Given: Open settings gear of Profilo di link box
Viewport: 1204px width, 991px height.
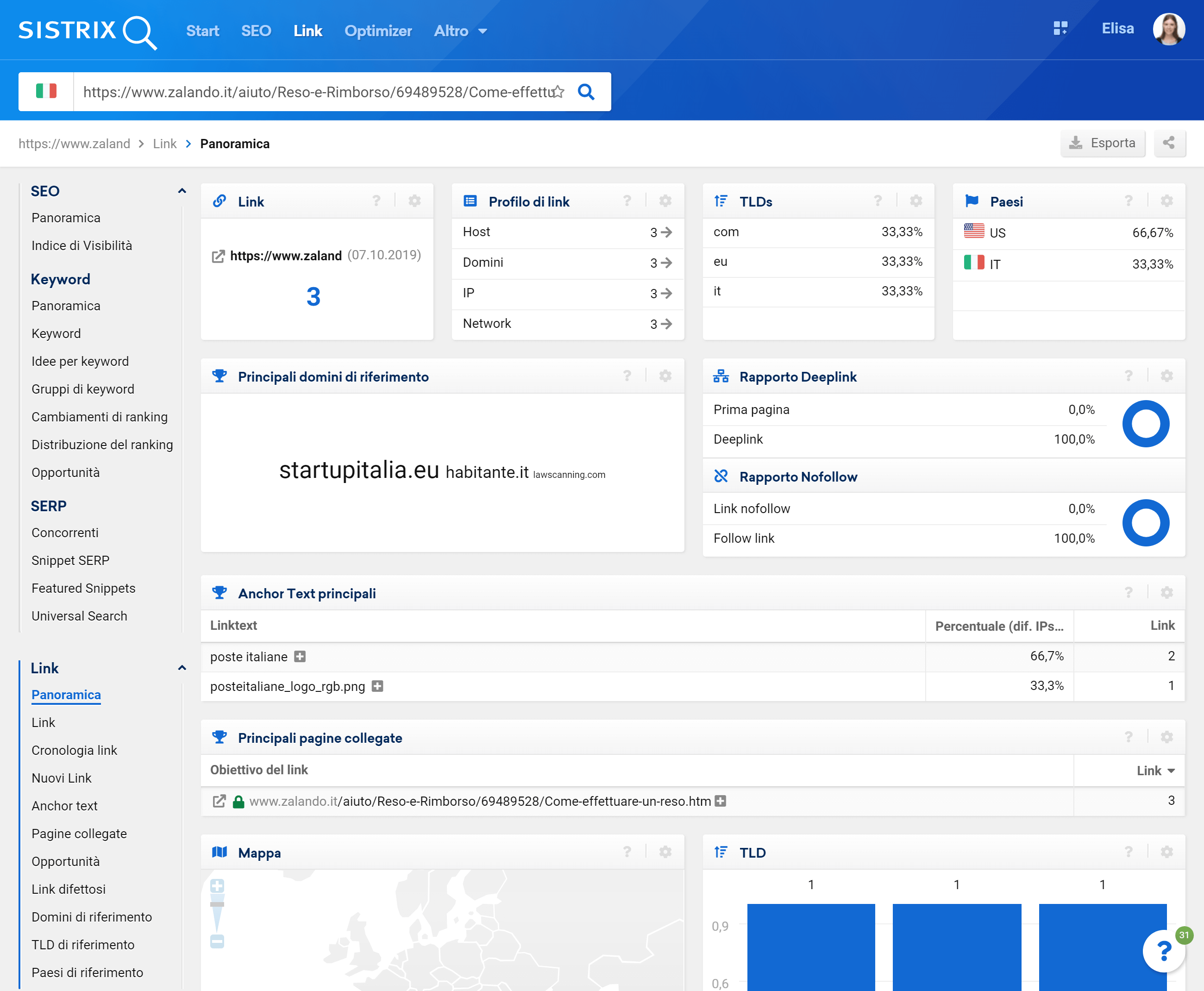Looking at the screenshot, I should click(665, 201).
